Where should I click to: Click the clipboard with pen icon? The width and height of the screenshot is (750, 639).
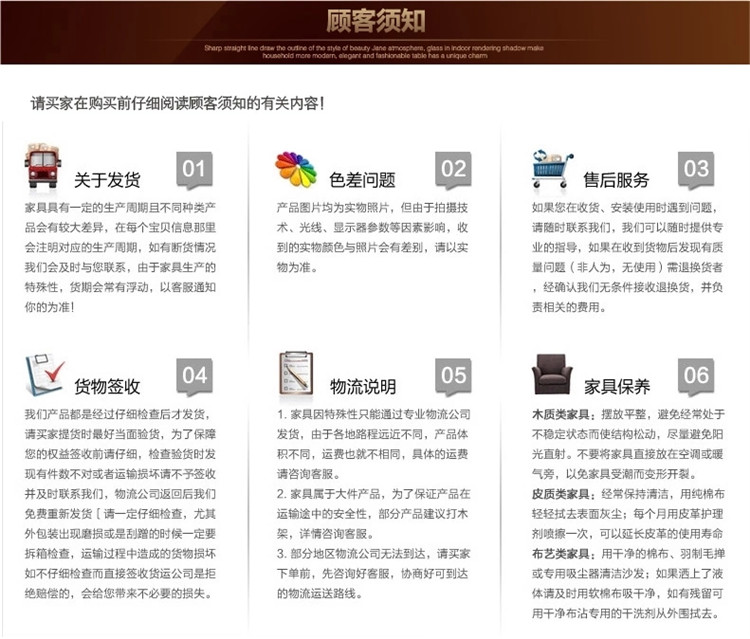(296, 373)
